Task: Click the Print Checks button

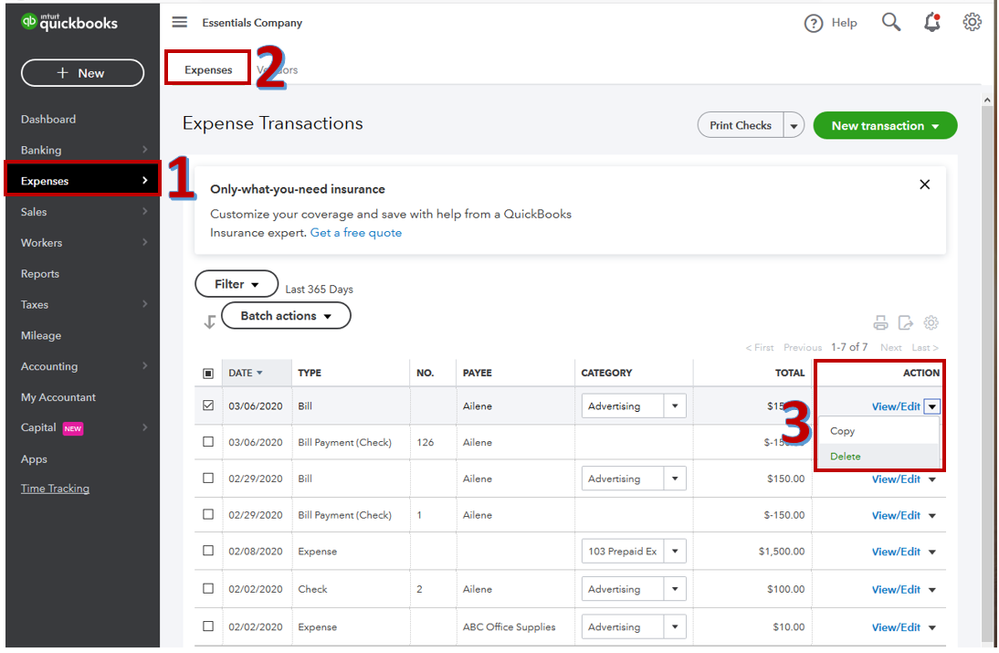Action: [741, 126]
